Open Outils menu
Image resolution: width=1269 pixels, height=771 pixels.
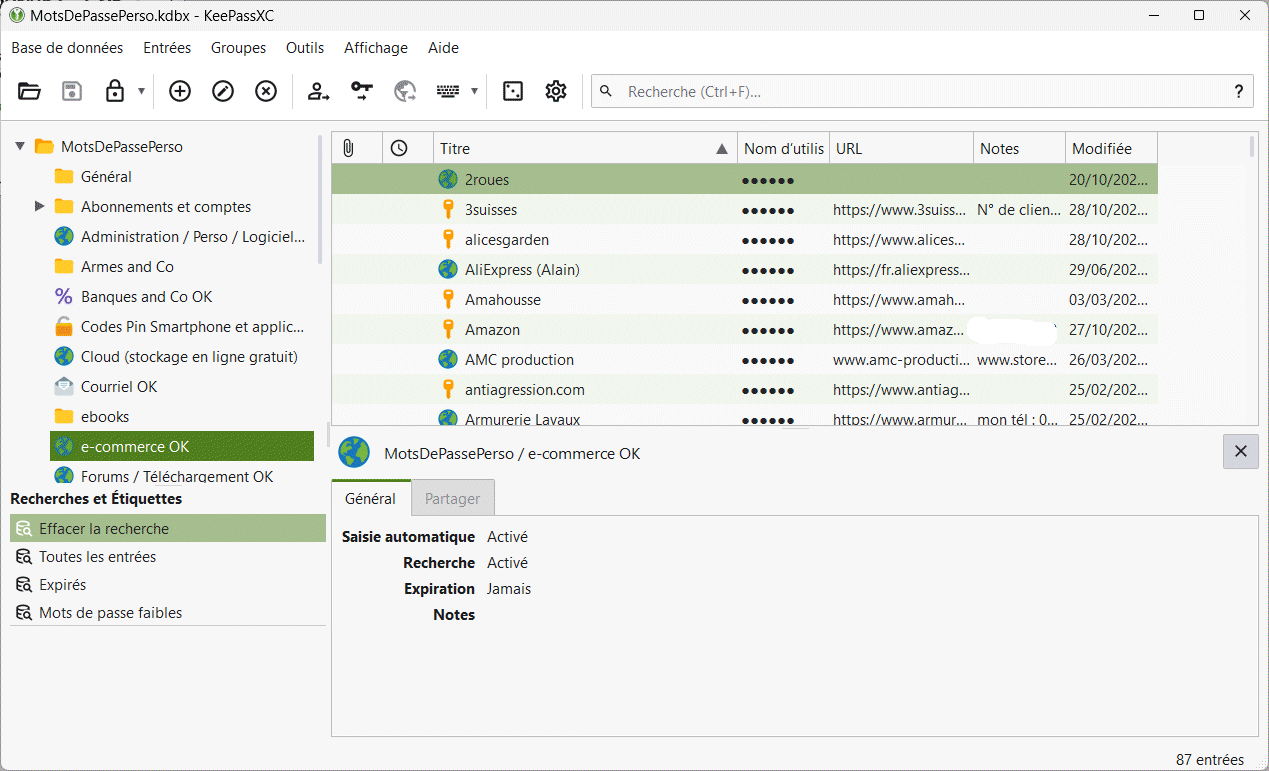coord(305,48)
